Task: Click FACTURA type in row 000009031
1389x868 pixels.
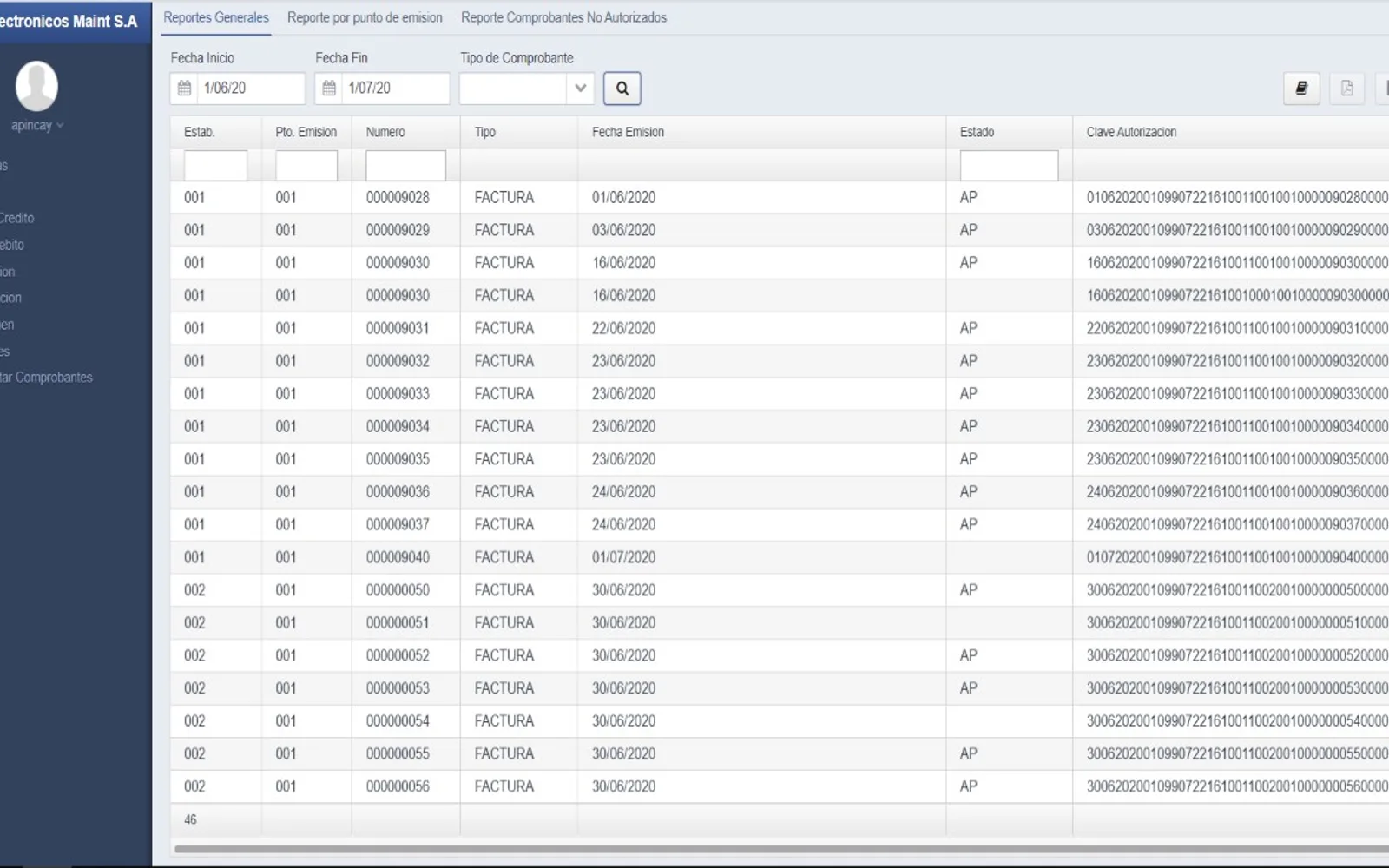Action: (504, 328)
